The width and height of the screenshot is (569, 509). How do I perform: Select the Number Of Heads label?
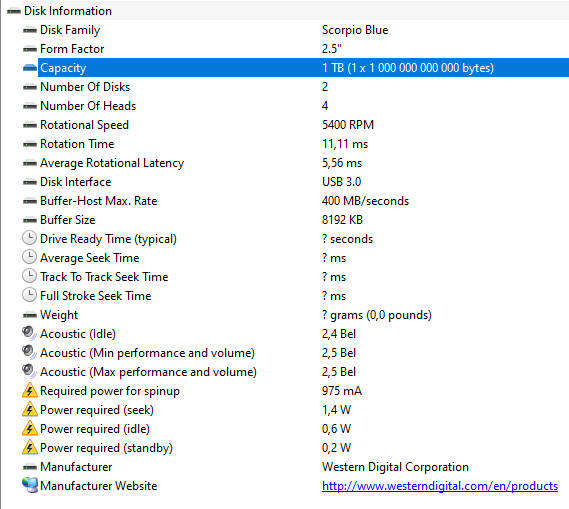(x=88, y=106)
